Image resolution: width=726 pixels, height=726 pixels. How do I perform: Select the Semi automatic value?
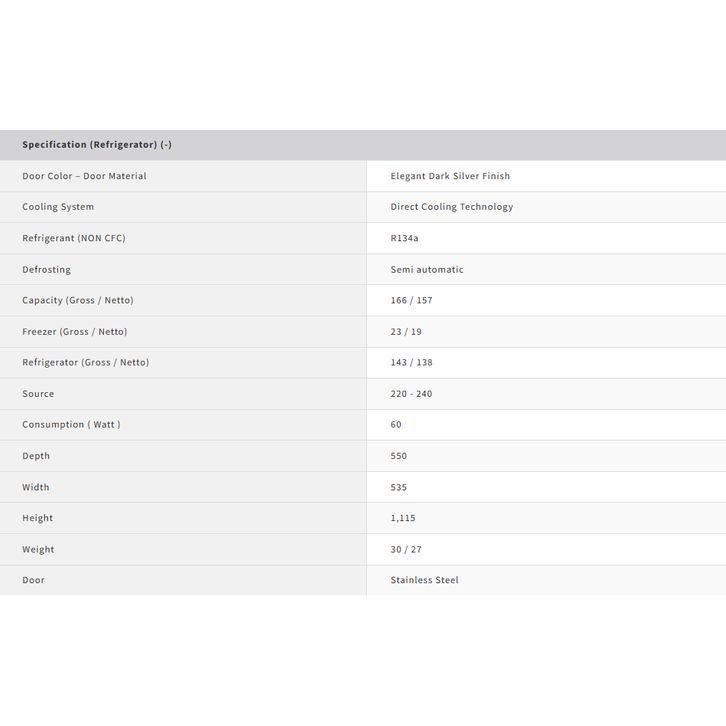(427, 270)
